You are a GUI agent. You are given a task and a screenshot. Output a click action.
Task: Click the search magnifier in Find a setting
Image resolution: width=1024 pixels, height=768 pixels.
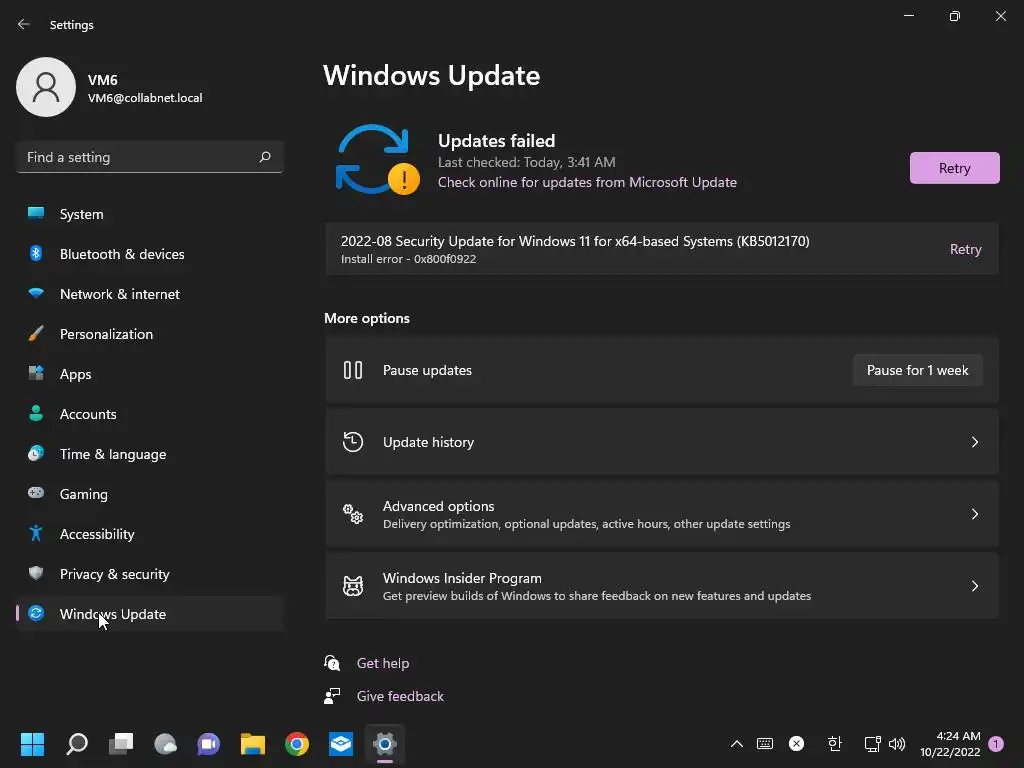click(x=264, y=157)
